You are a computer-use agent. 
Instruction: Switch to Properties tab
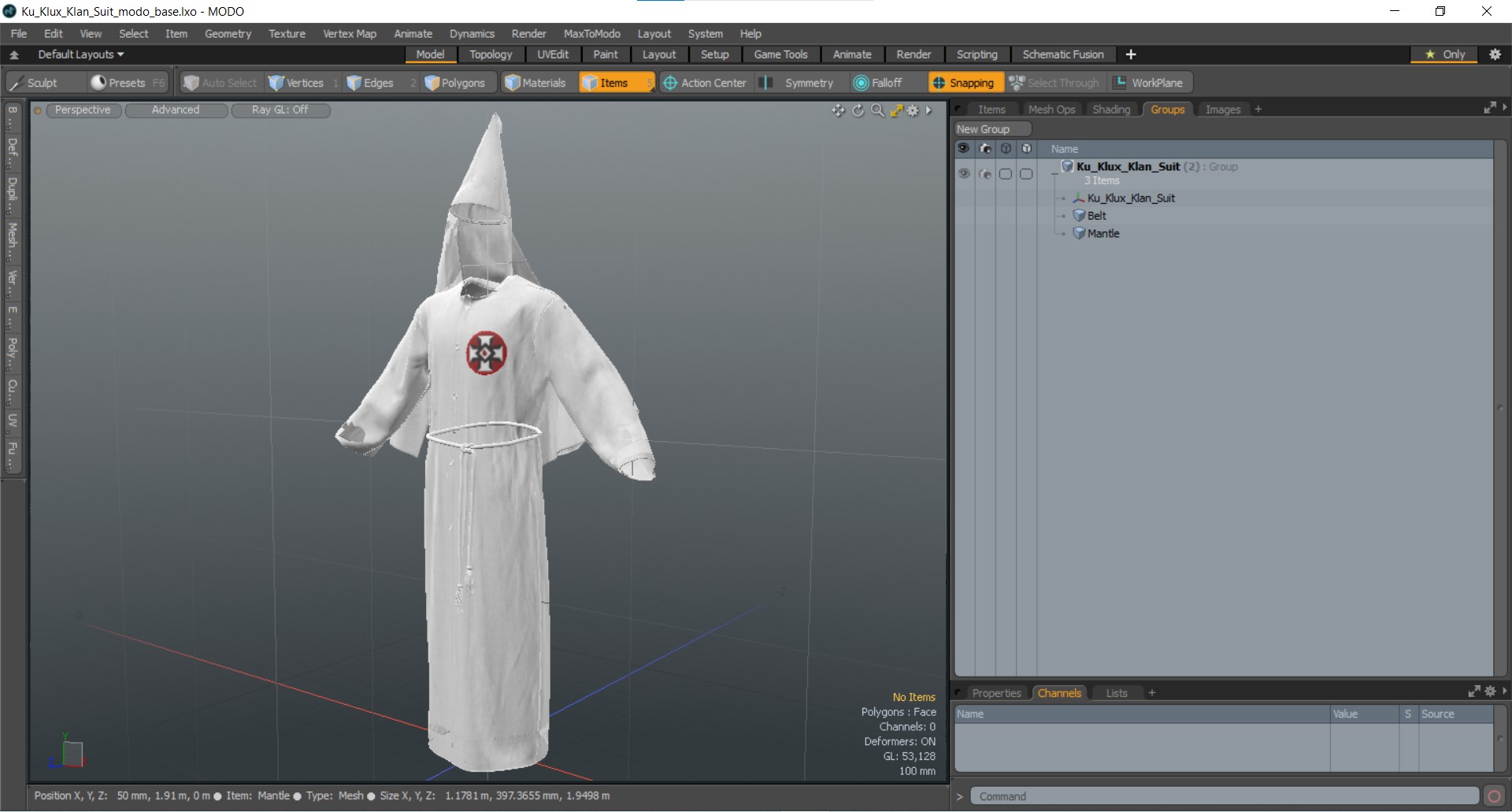click(x=996, y=693)
